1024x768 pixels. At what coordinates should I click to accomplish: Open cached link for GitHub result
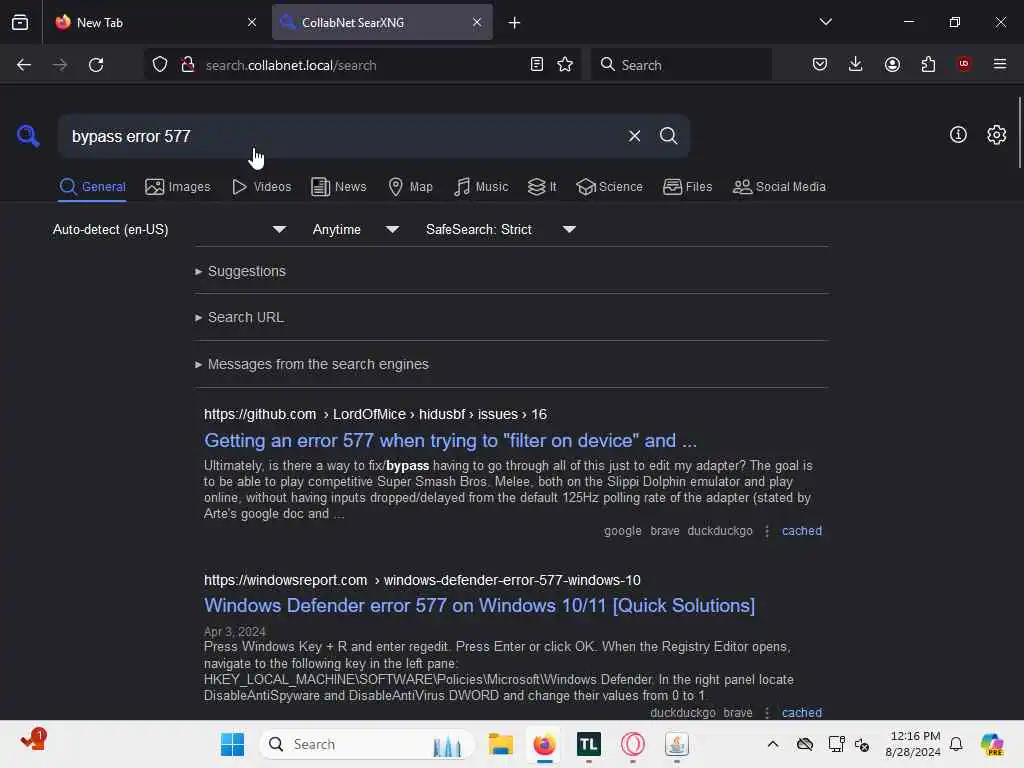(x=801, y=531)
